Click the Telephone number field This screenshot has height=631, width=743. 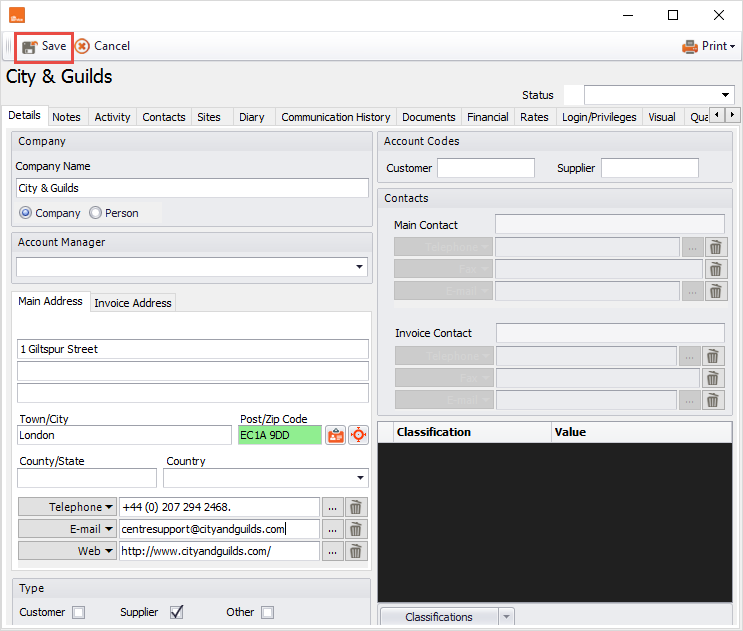(x=219, y=507)
